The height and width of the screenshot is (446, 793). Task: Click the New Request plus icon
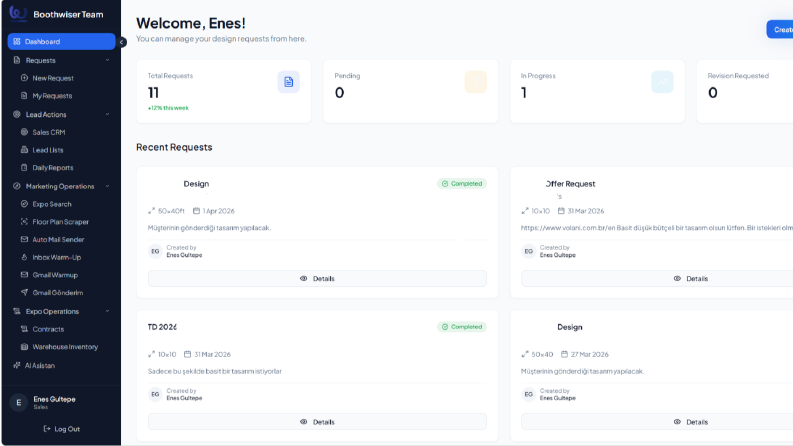click(24, 78)
